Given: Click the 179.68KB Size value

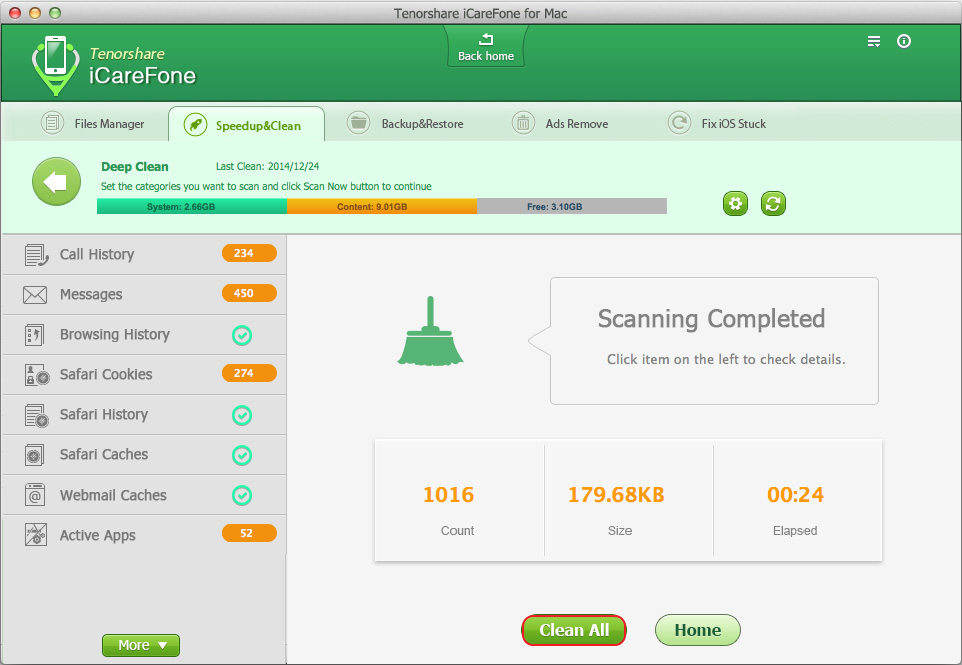Looking at the screenshot, I should (x=616, y=494).
